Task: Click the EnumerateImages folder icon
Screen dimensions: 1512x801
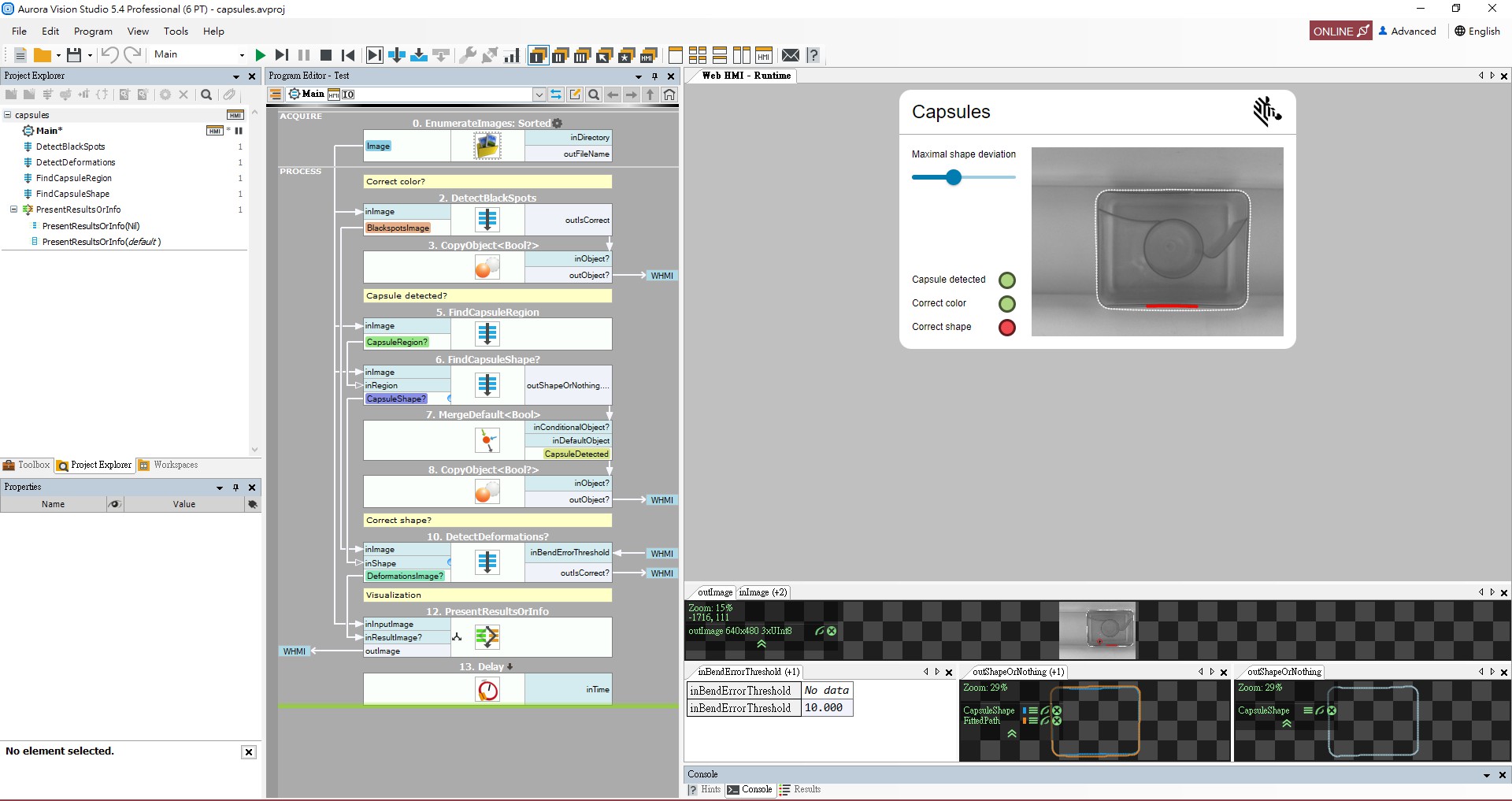Action: (x=487, y=146)
